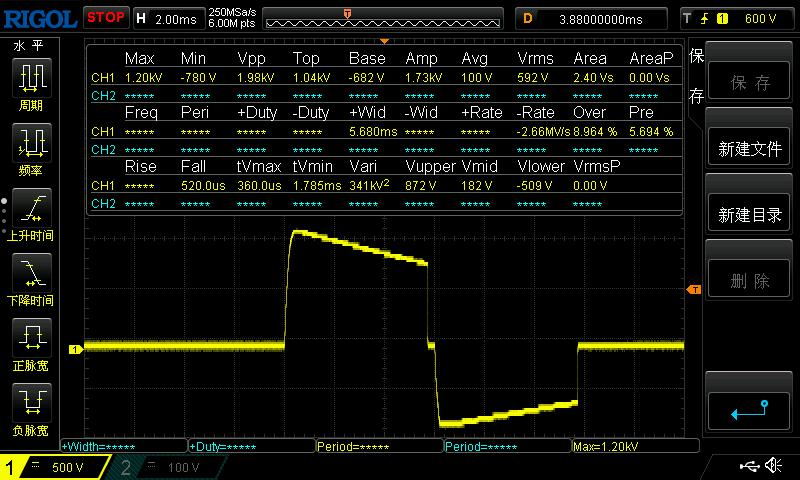Click the STOP run status indicator
This screenshot has width=800, height=480.
click(106, 18)
